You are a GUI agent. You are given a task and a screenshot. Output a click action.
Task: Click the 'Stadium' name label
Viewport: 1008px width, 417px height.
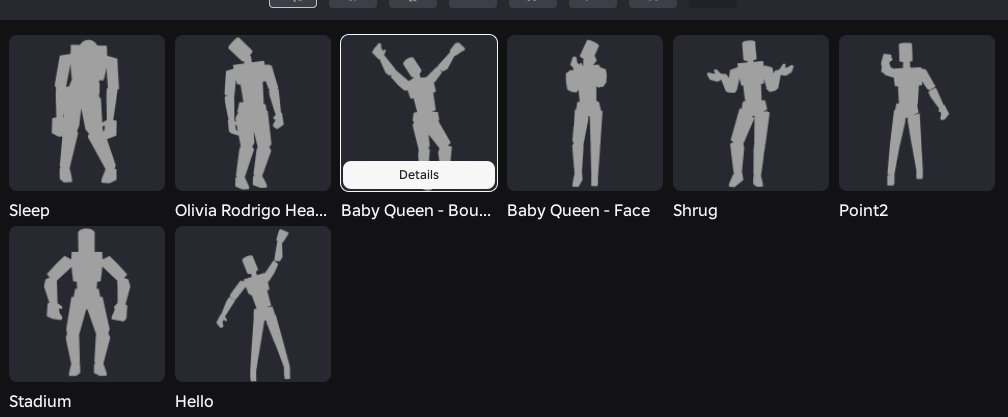(x=40, y=402)
